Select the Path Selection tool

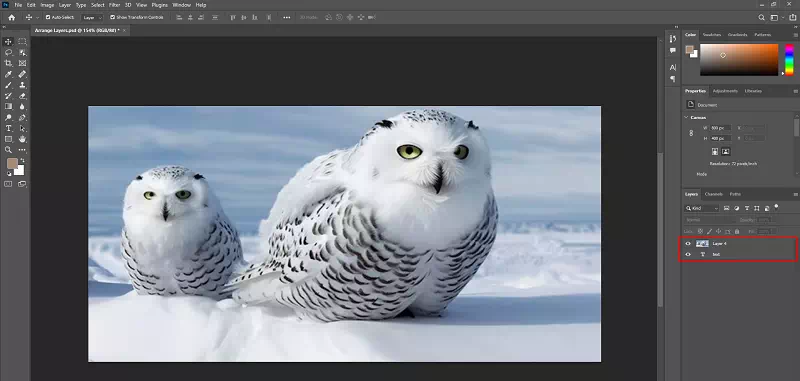22,129
